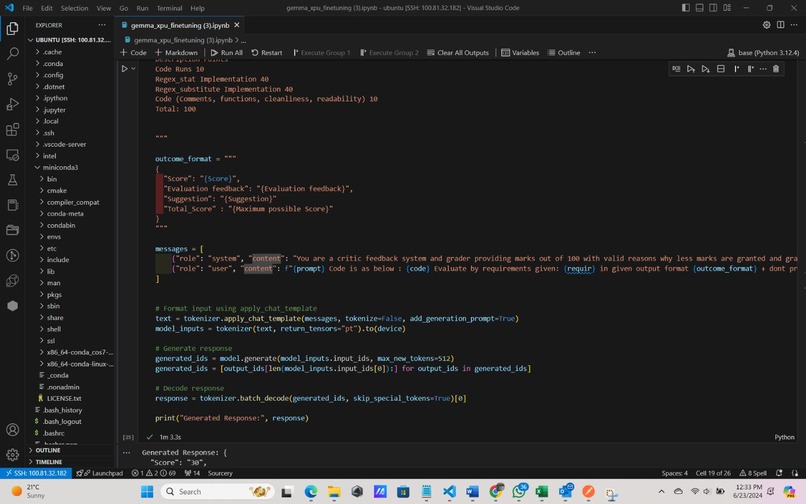Screen dimensions: 806x504
Task: Click Run All in notebook toolbar
Action: (227, 52)
